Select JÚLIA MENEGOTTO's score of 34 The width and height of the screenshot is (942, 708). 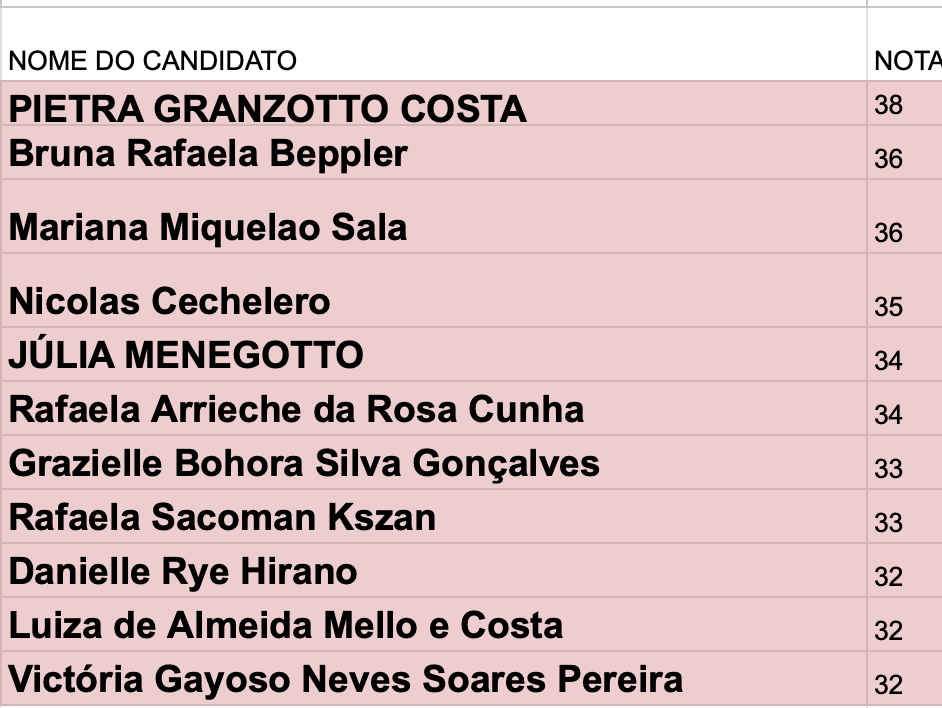[889, 360]
